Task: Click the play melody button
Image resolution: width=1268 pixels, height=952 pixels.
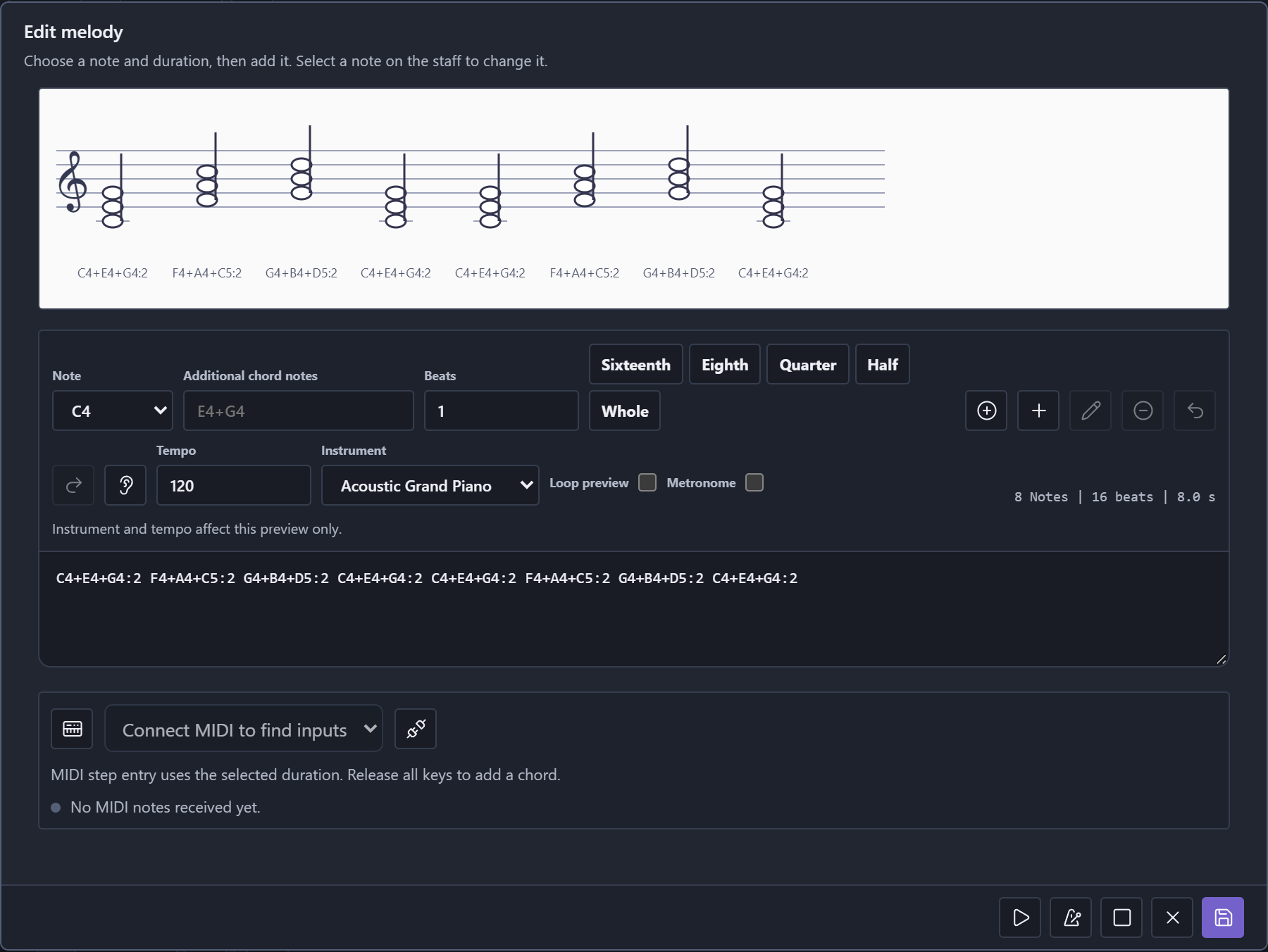Action: [1020, 917]
